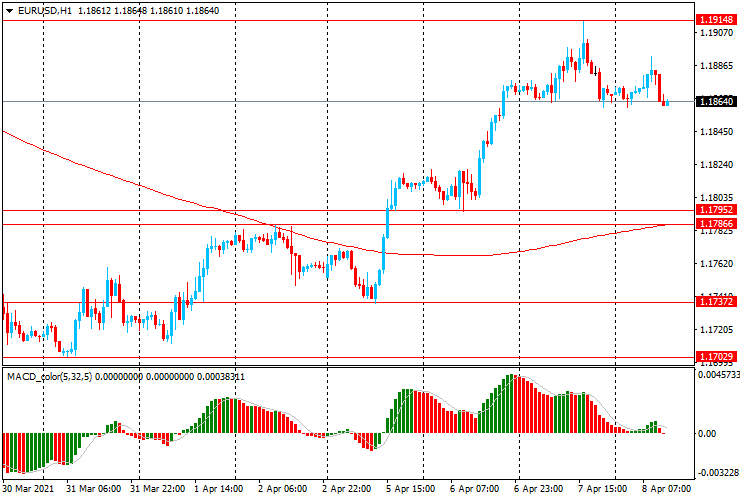
Task: Click the 1.17866 red price level label
Action: (716, 224)
